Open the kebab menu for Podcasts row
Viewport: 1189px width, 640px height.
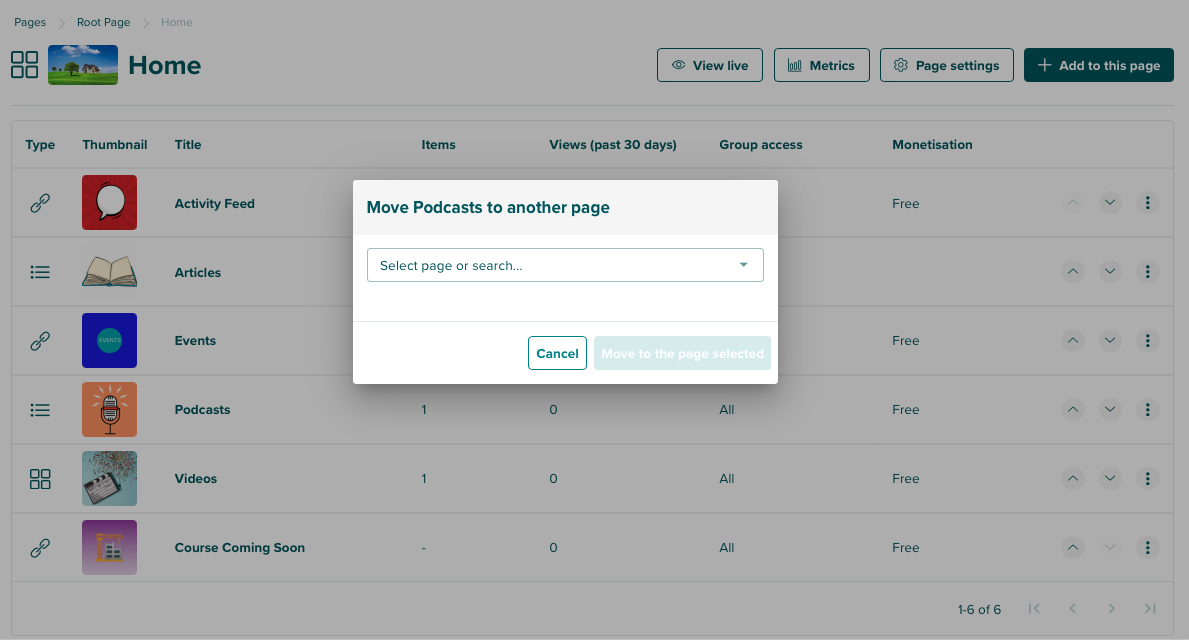tap(1147, 409)
